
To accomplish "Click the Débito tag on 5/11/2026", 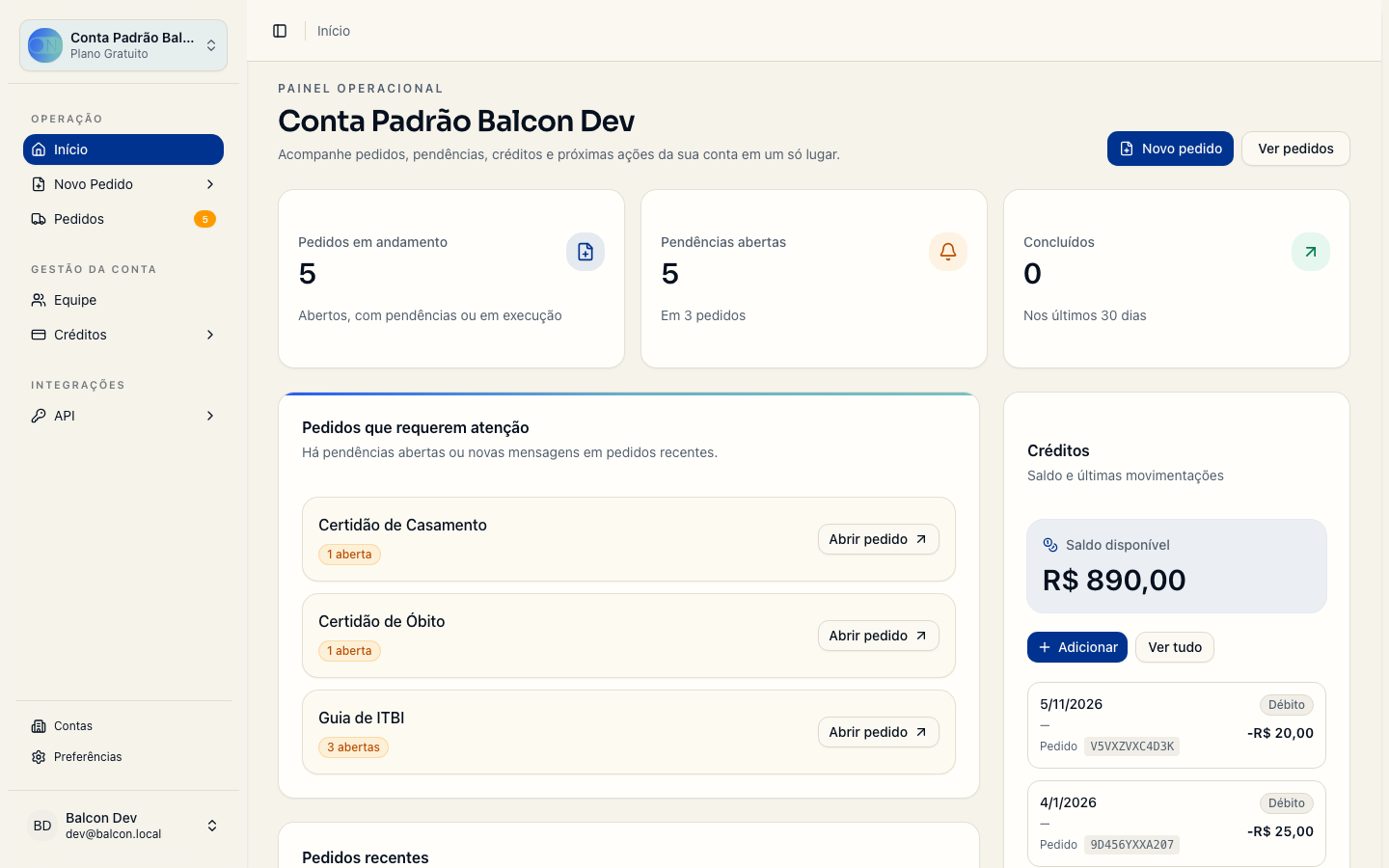I will click(1286, 705).
